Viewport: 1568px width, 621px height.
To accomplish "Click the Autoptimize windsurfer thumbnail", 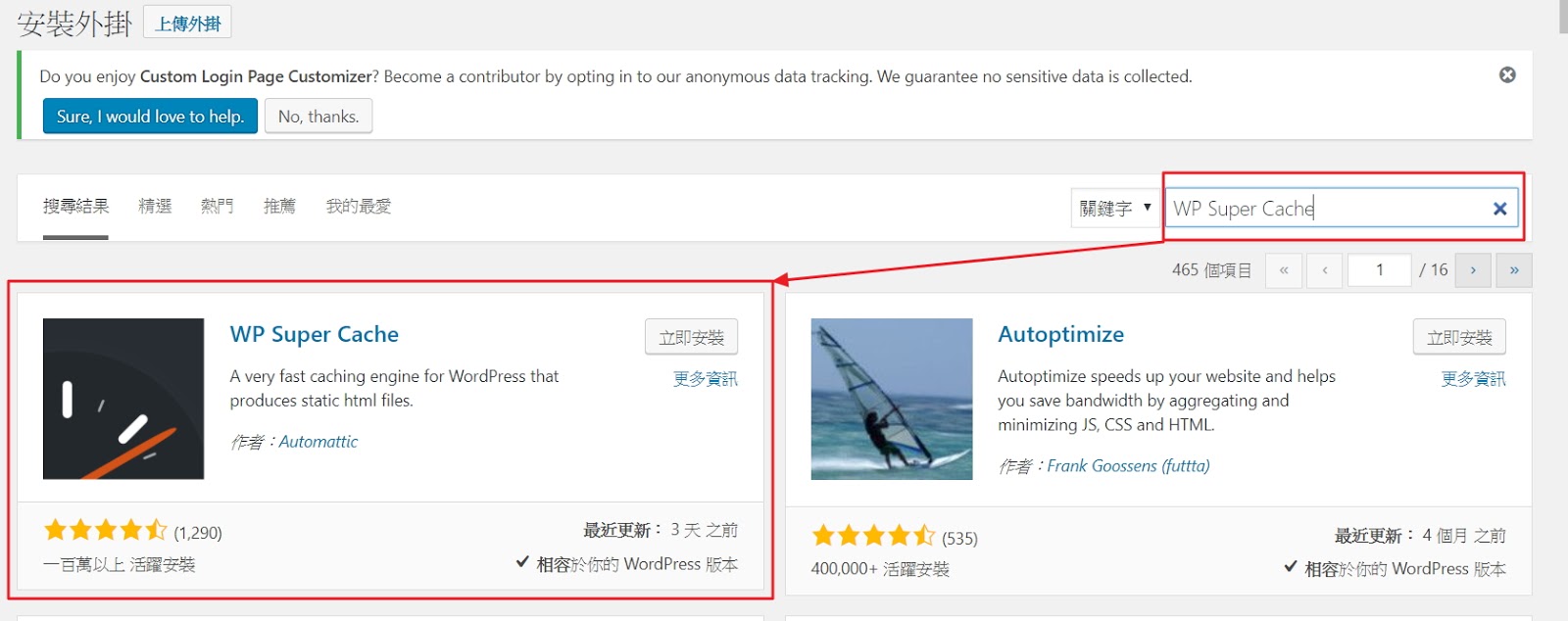I will point(892,399).
